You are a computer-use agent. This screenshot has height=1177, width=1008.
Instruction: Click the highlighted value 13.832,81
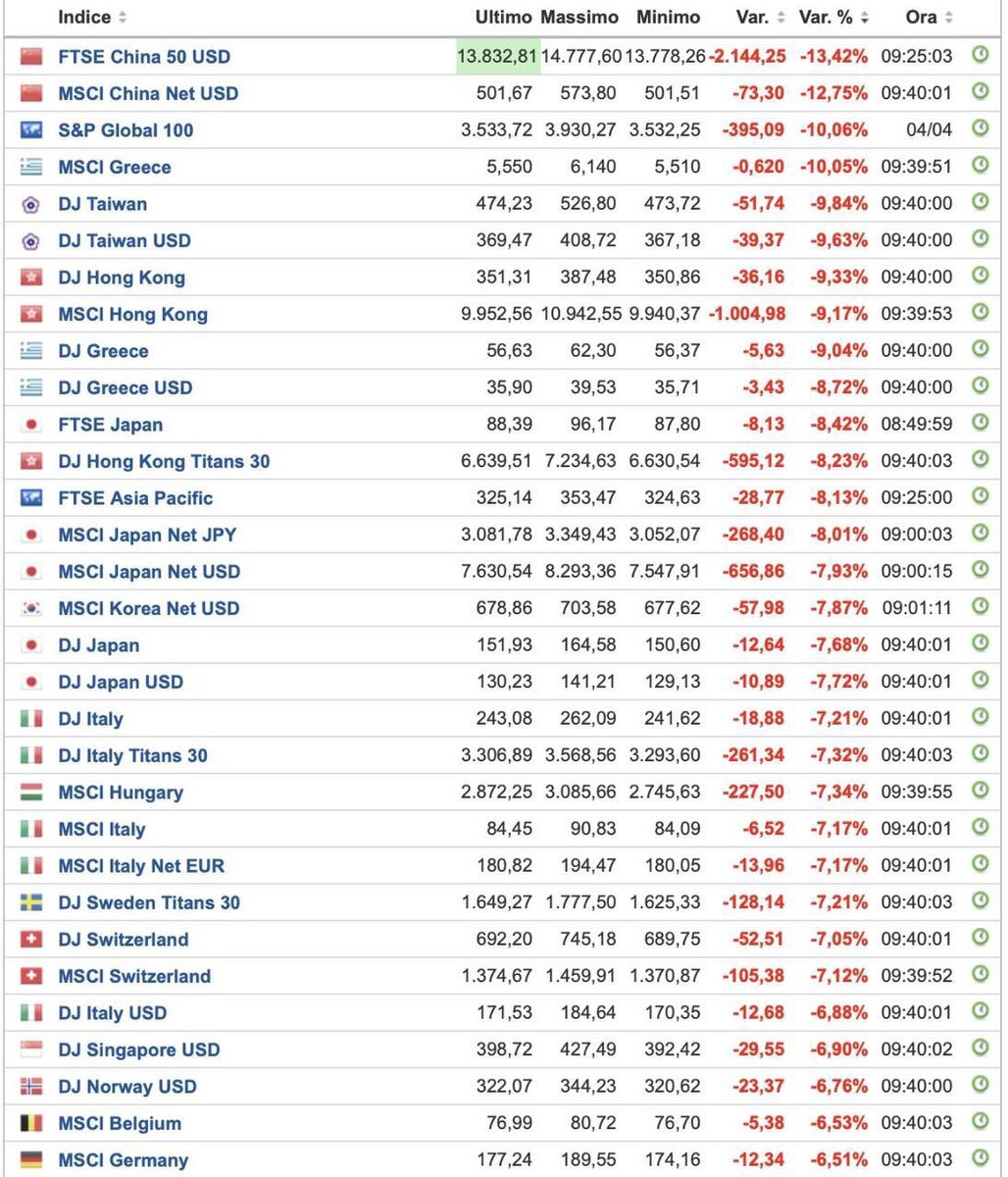[x=498, y=57]
